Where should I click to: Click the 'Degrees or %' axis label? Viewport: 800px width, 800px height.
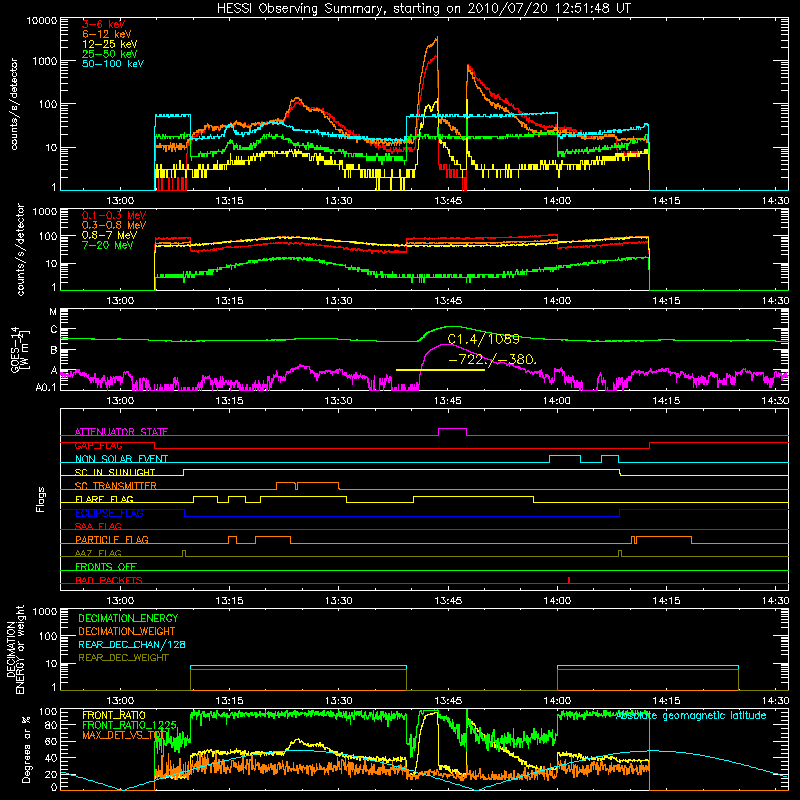26,750
